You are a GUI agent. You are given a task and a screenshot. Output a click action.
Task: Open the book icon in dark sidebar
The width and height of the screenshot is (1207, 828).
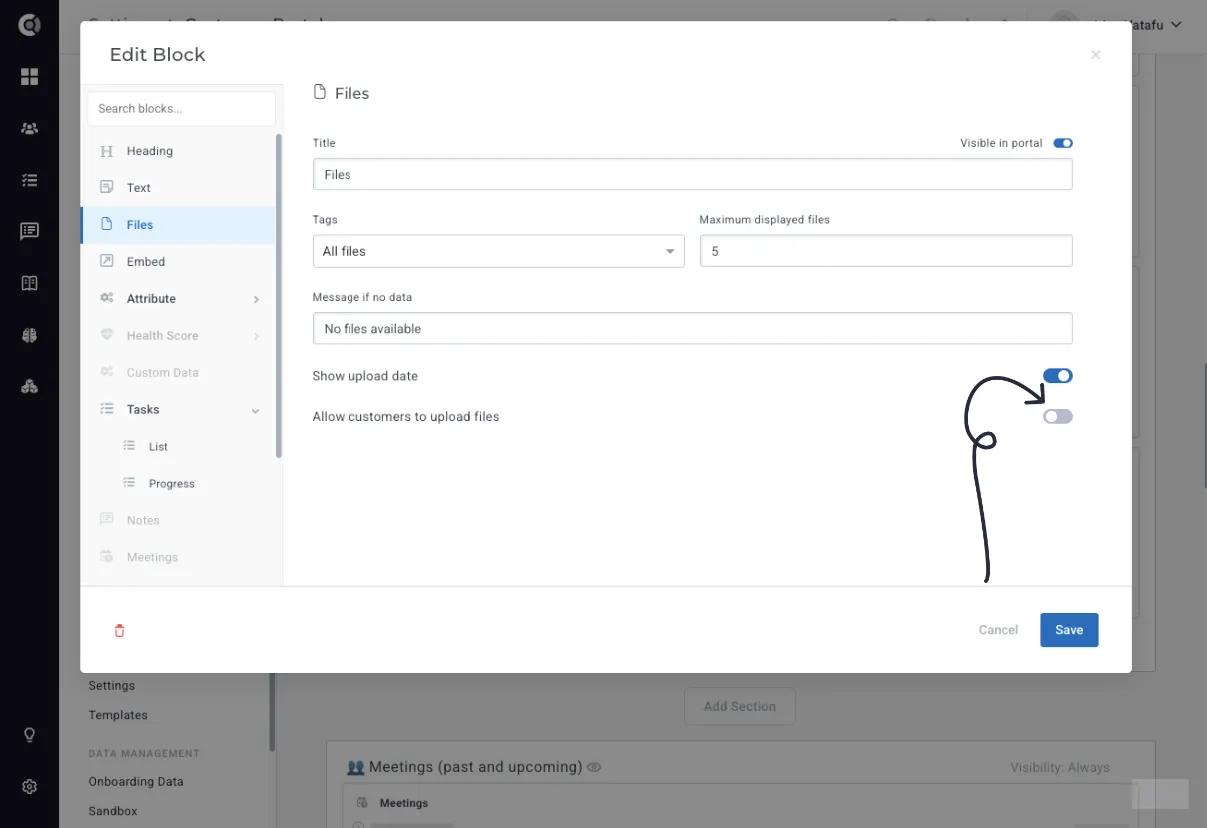pos(29,283)
